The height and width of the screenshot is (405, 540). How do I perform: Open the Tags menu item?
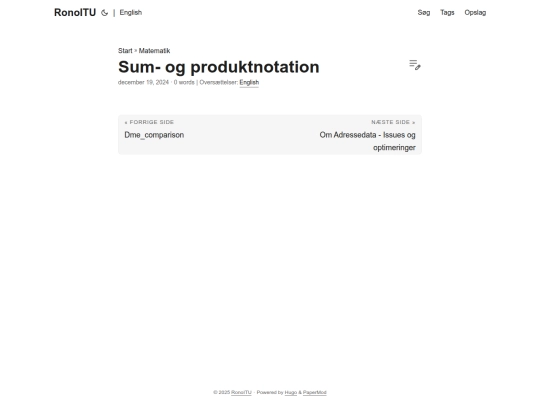tap(447, 12)
